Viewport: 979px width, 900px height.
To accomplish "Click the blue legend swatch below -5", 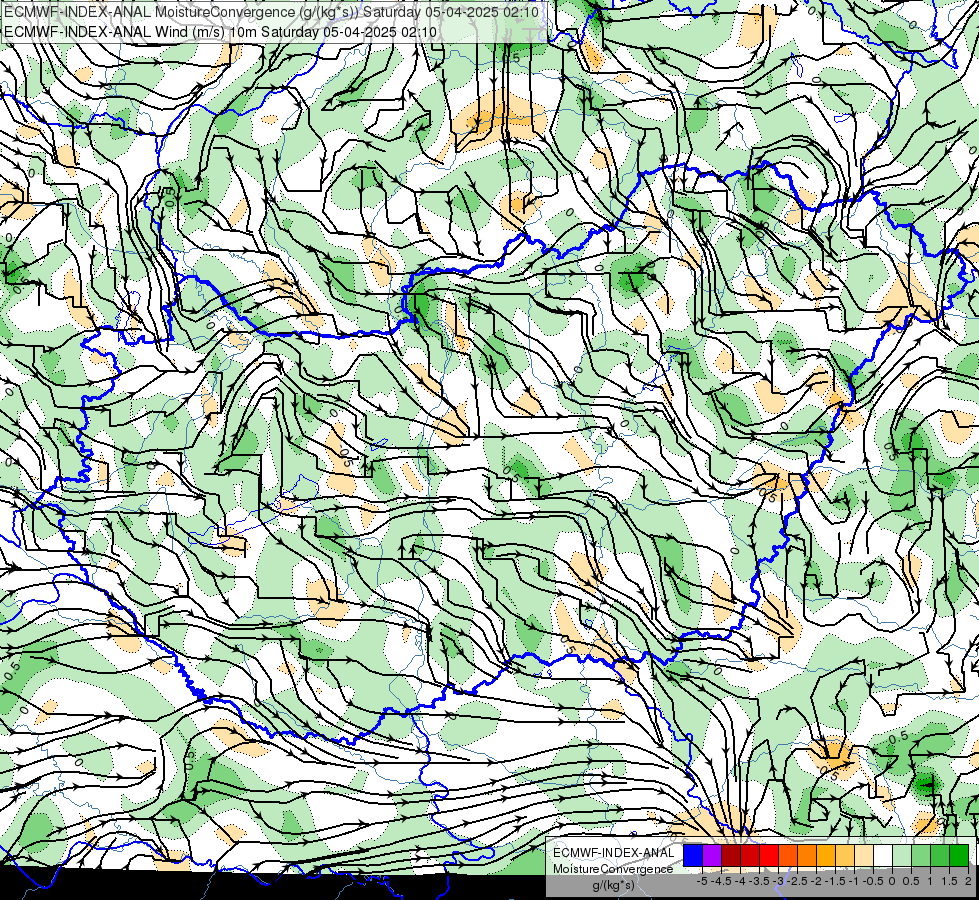I will tap(693, 856).
